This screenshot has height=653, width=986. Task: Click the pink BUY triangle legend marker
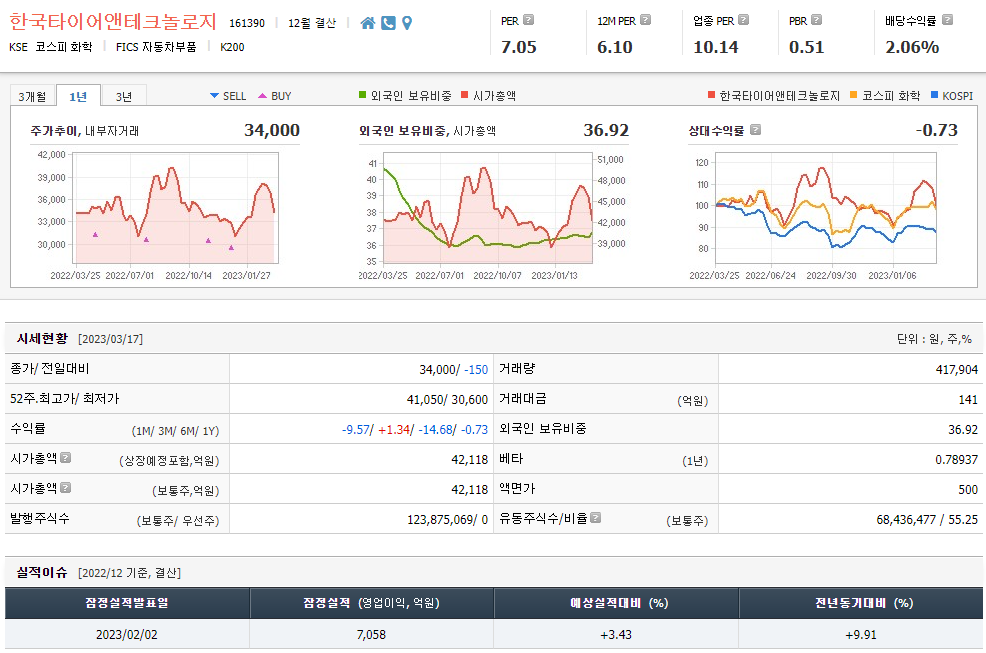click(x=263, y=96)
